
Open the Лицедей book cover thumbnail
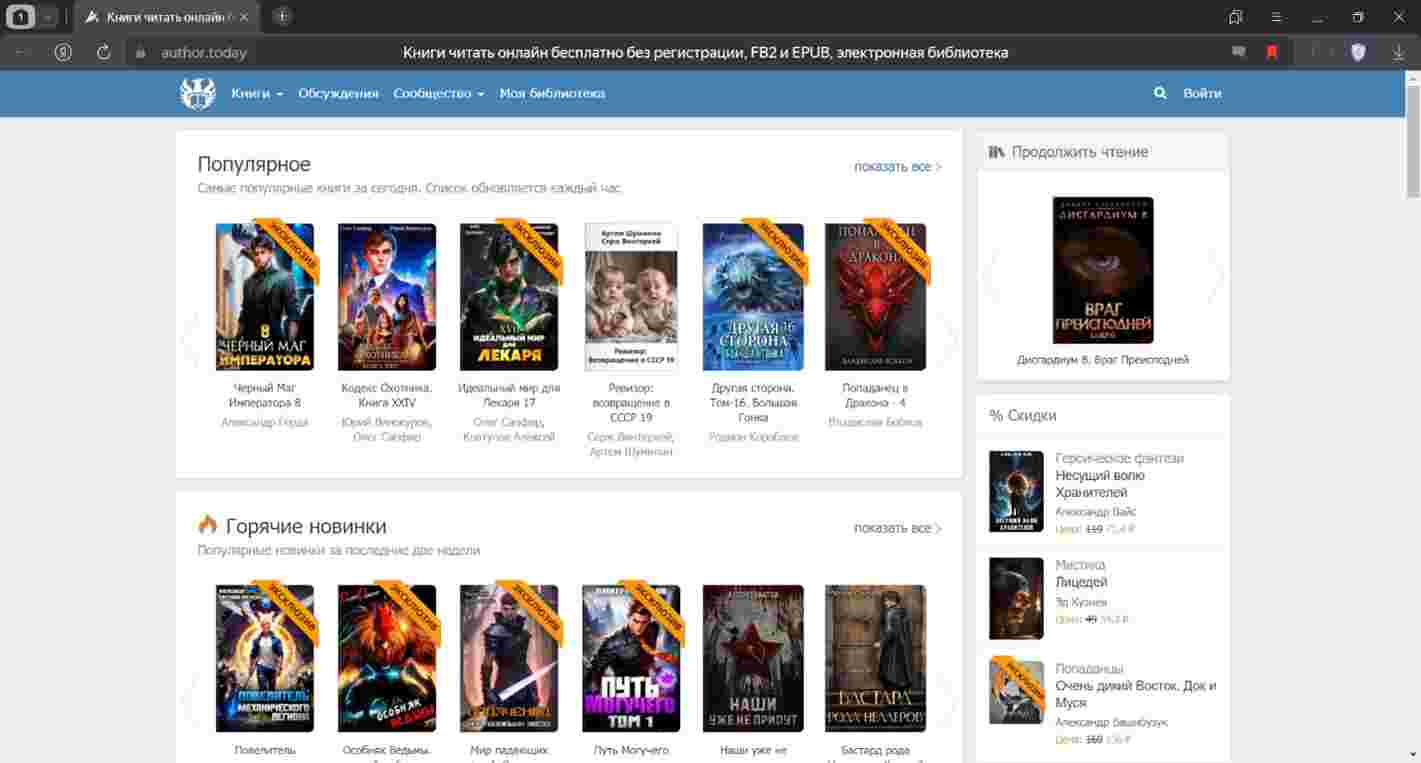1016,598
